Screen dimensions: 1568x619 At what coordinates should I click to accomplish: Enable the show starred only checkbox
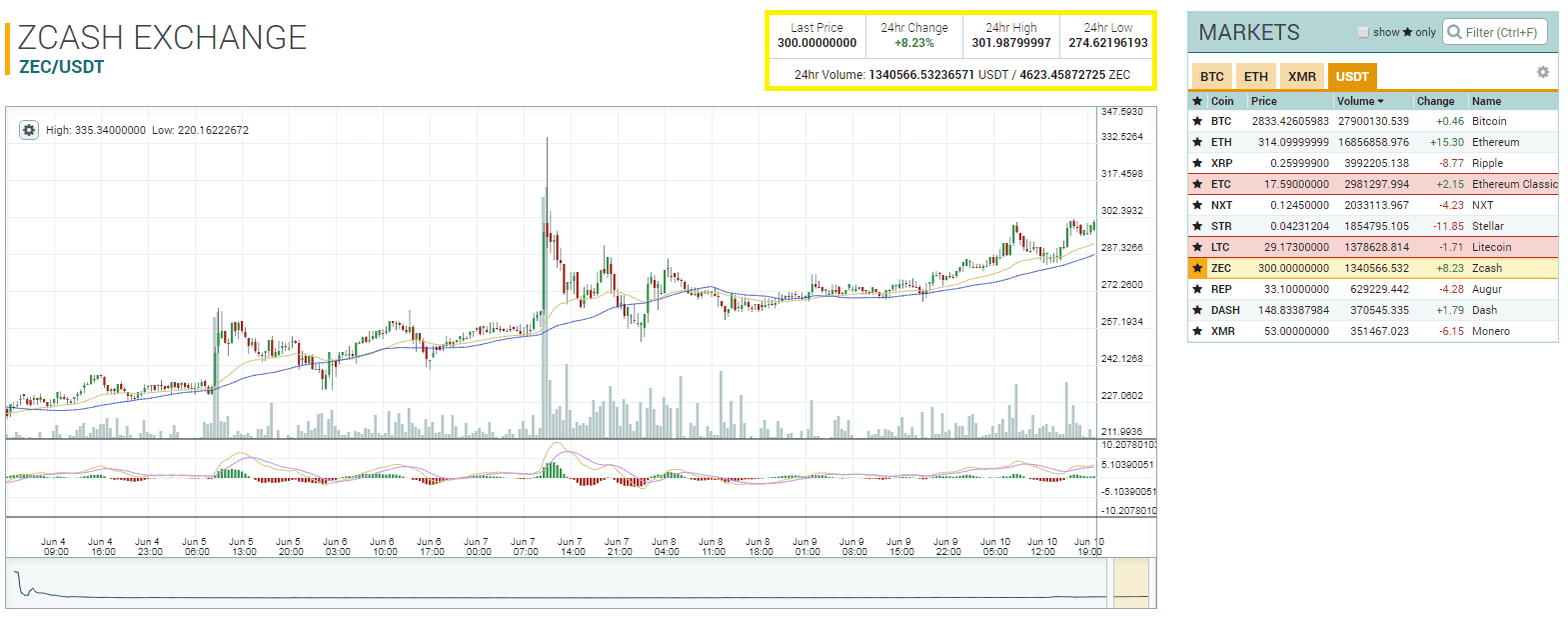coord(1362,32)
